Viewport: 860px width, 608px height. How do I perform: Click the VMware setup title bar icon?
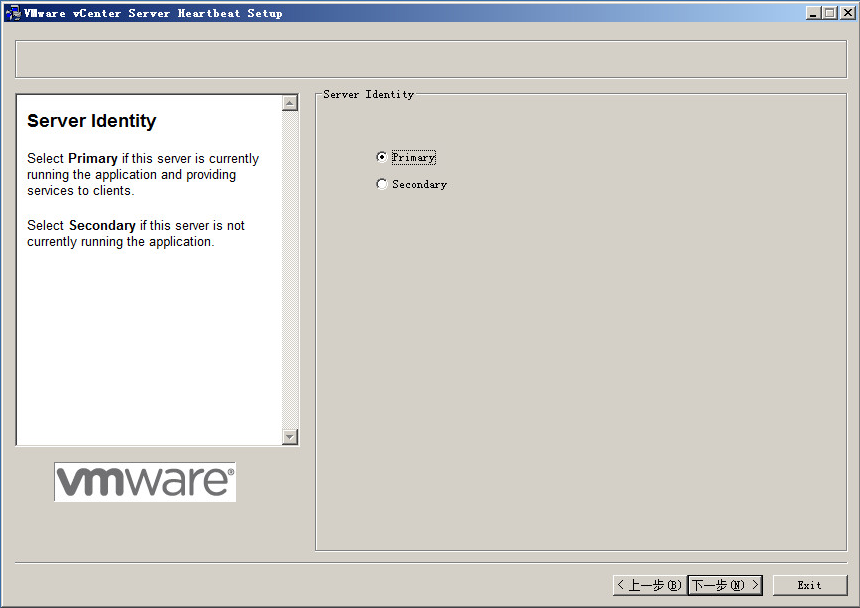12,13
